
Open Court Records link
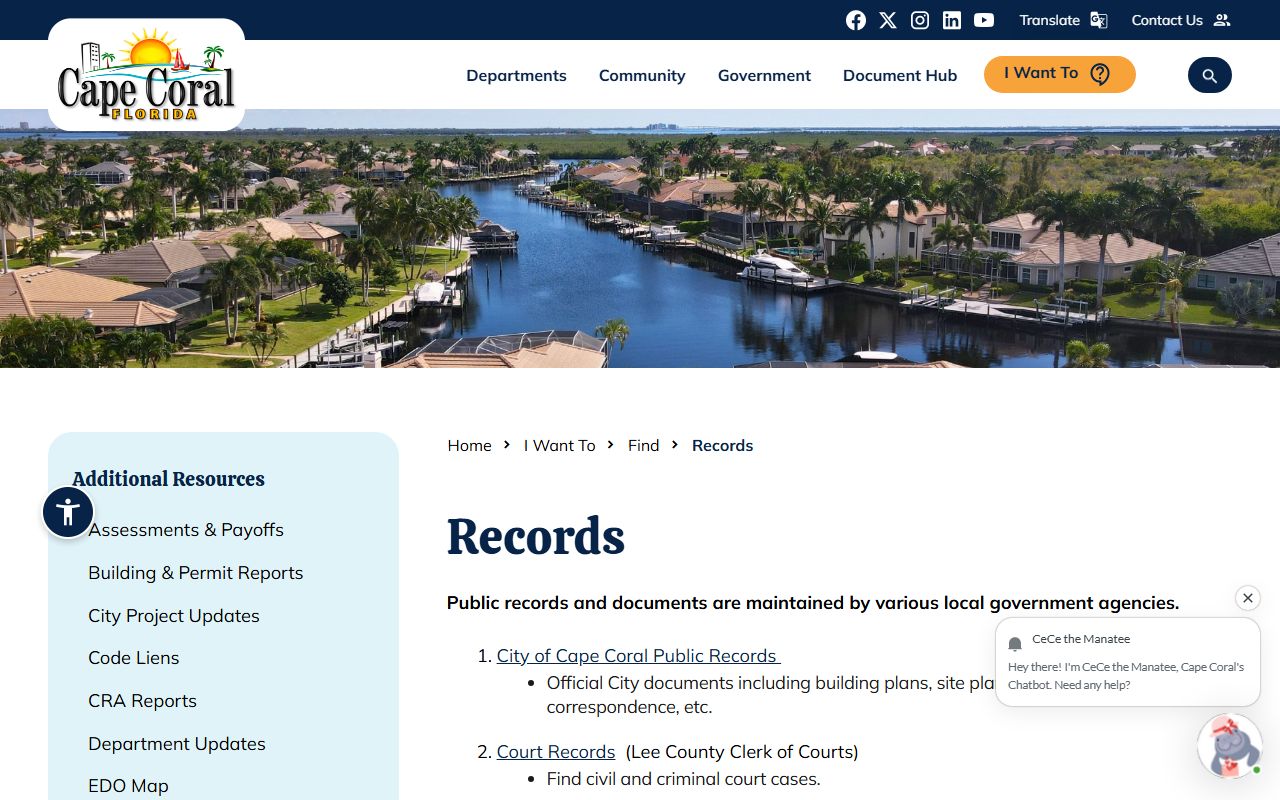pyautogui.click(x=556, y=751)
